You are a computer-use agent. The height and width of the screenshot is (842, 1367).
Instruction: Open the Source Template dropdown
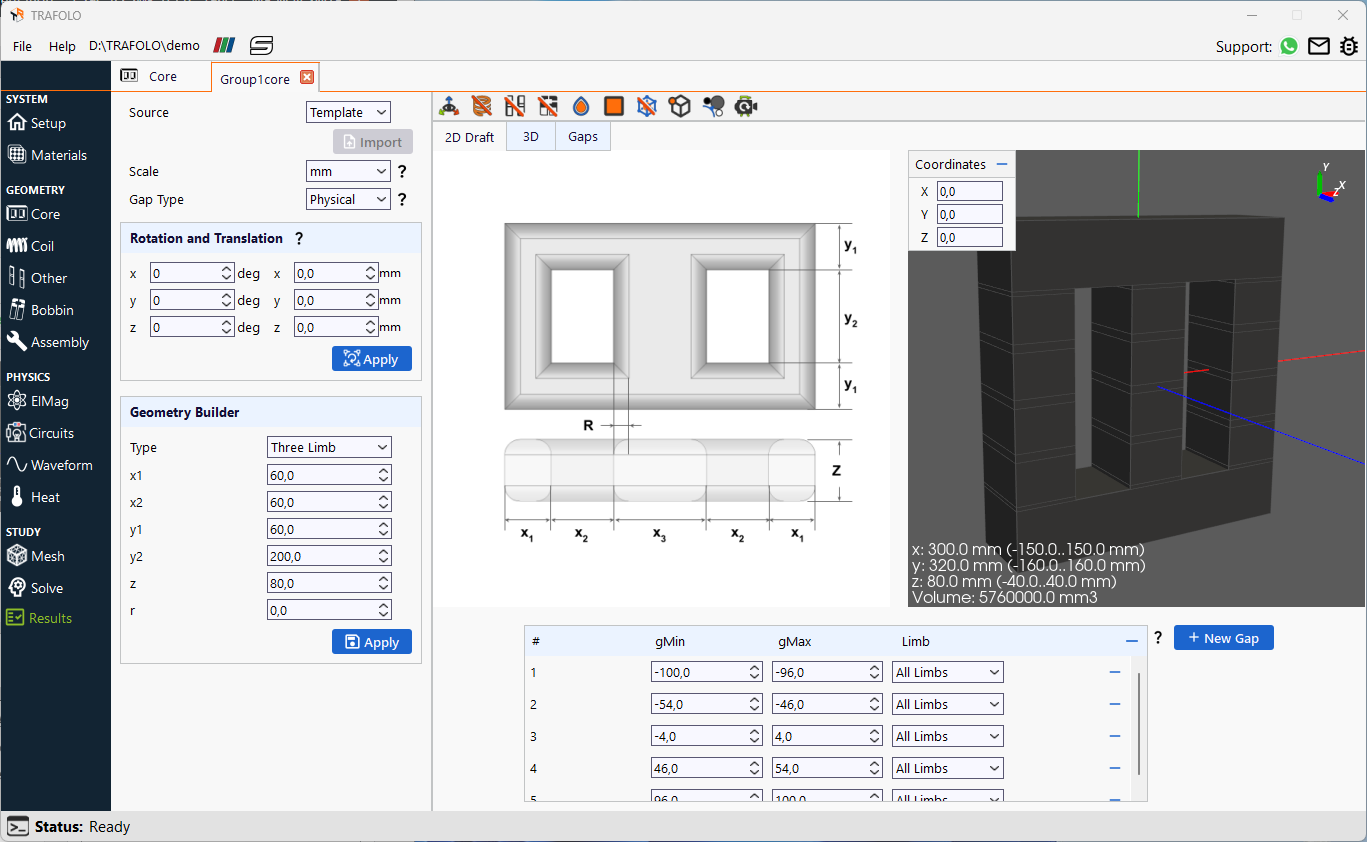[x=348, y=112]
